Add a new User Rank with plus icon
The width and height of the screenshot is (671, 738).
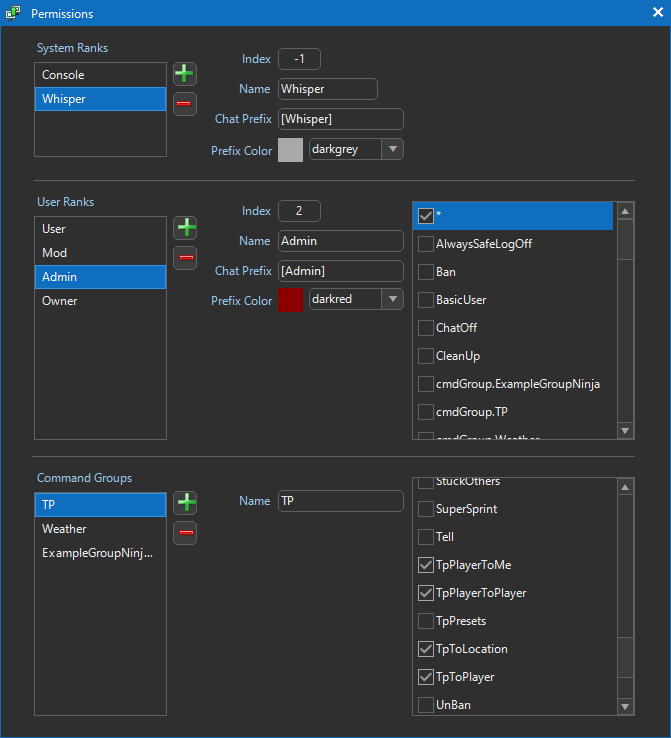(185, 228)
